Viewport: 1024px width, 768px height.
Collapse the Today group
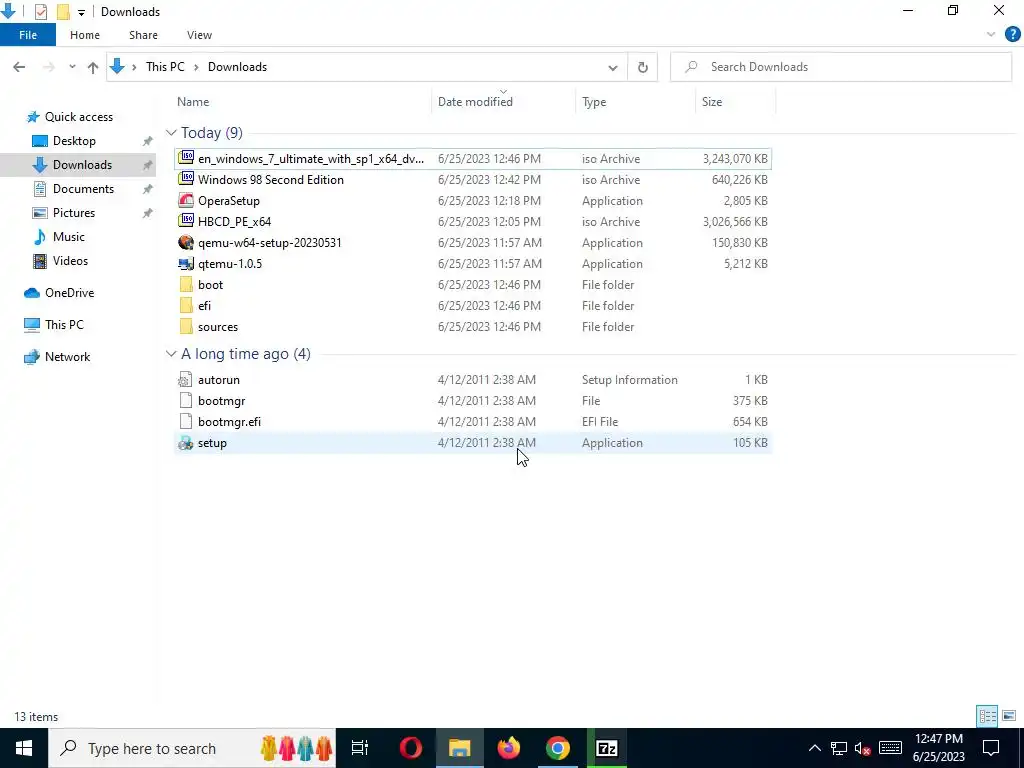(171, 133)
